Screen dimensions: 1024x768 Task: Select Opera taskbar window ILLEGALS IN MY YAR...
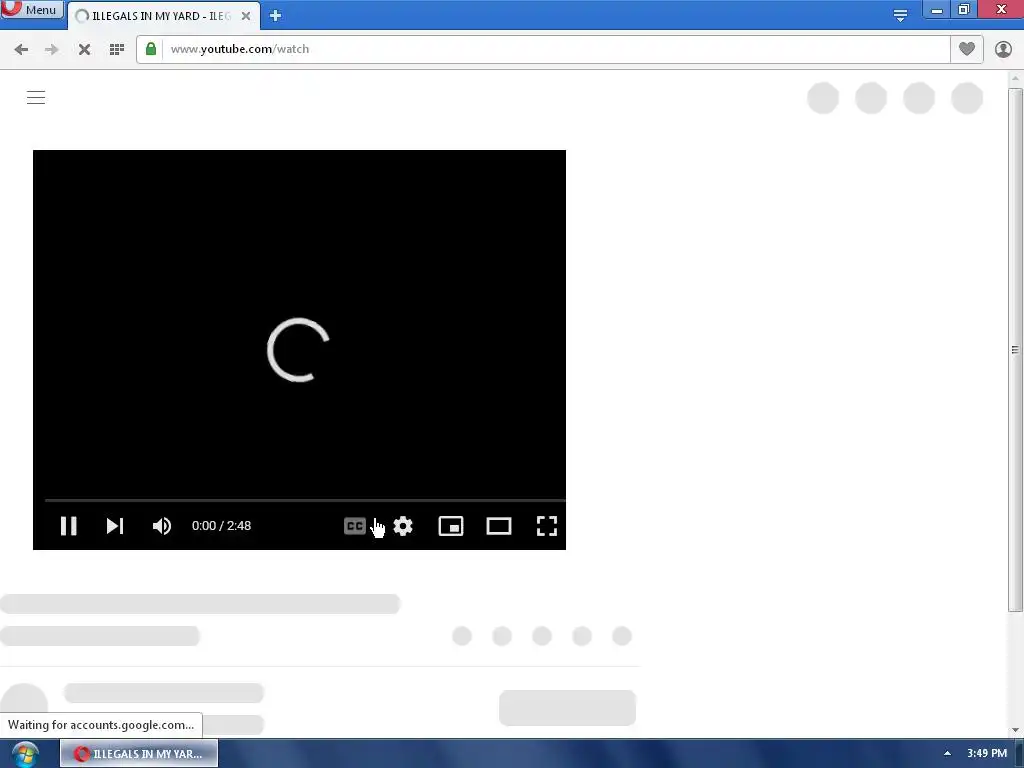click(139, 754)
